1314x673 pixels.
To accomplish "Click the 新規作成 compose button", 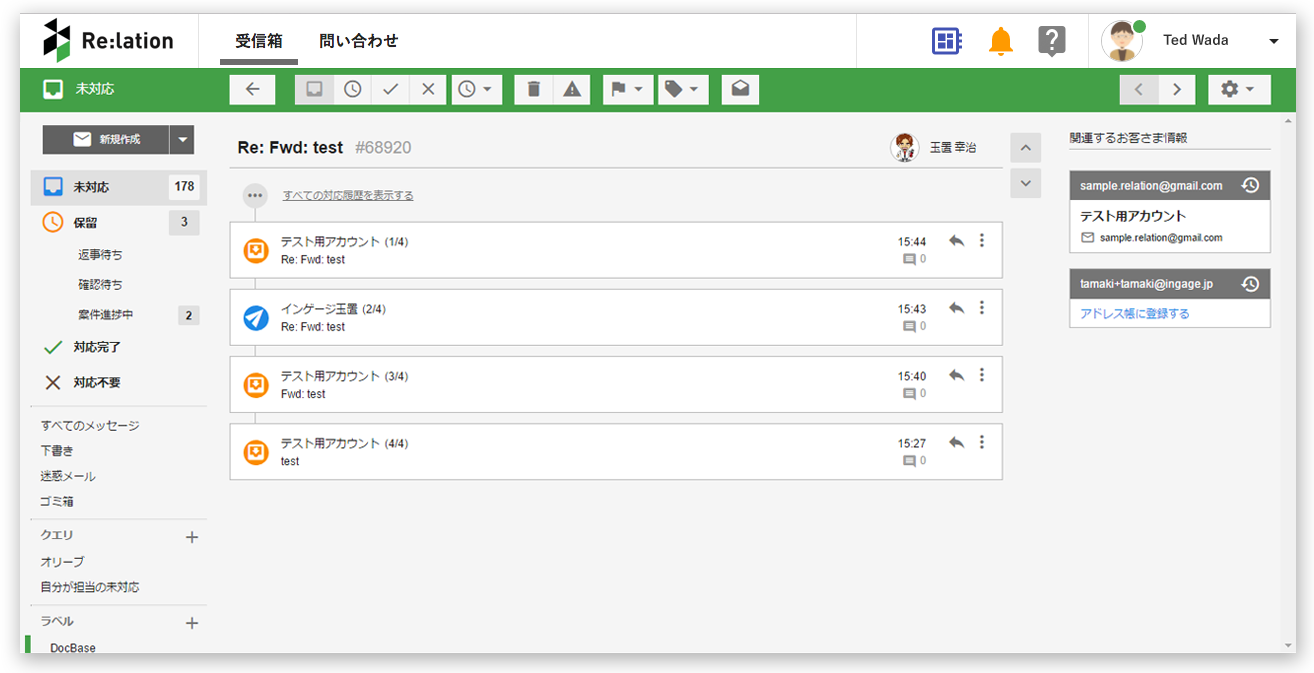I will pyautogui.click(x=106, y=140).
